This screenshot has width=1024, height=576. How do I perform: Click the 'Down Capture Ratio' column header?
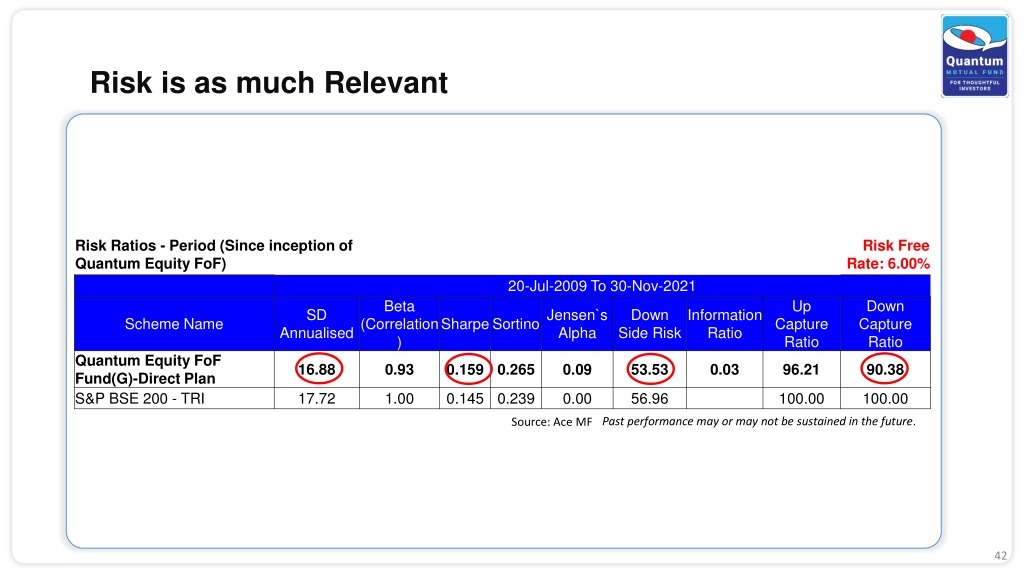coord(885,324)
